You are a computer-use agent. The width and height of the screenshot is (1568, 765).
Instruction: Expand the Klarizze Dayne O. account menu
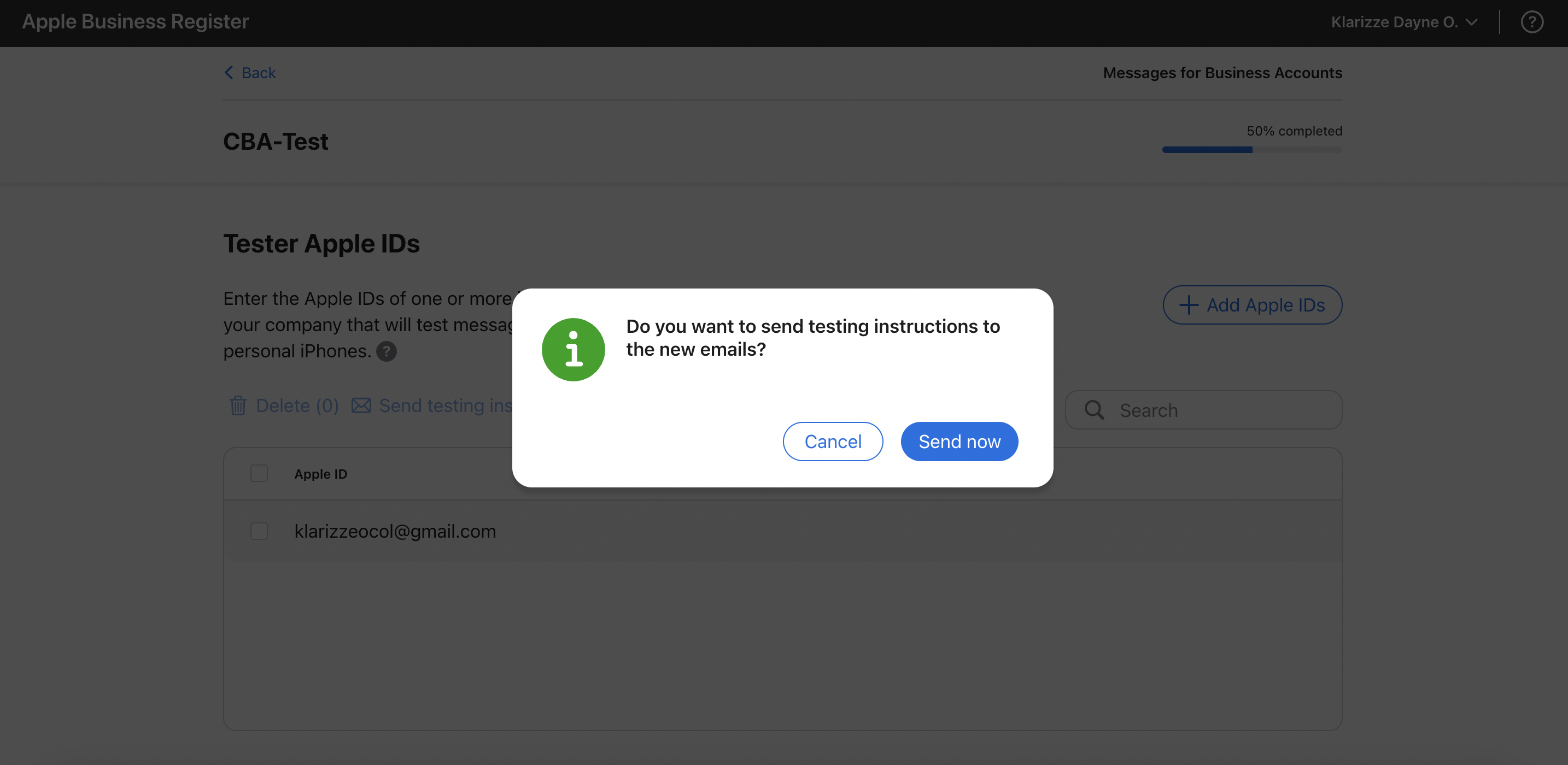tap(1403, 22)
